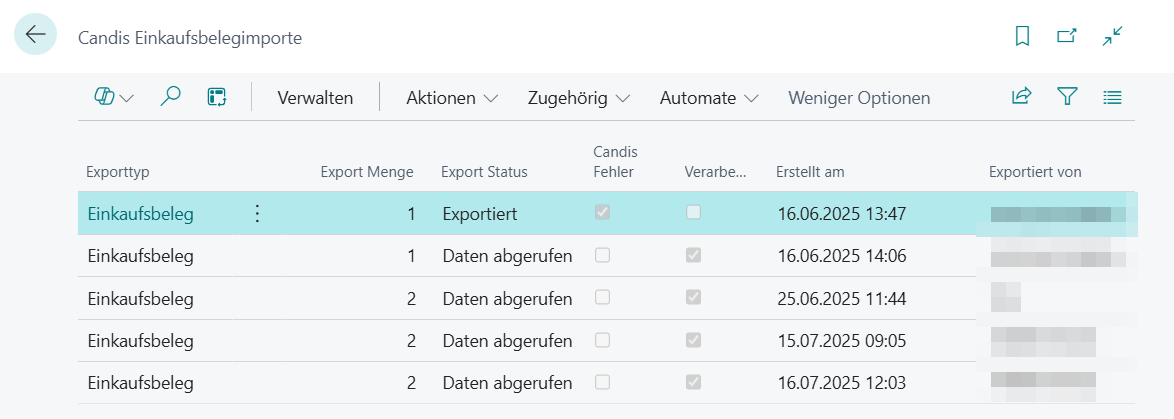Open the Automate dropdown menu
This screenshot has width=1174, height=419.
tap(709, 98)
